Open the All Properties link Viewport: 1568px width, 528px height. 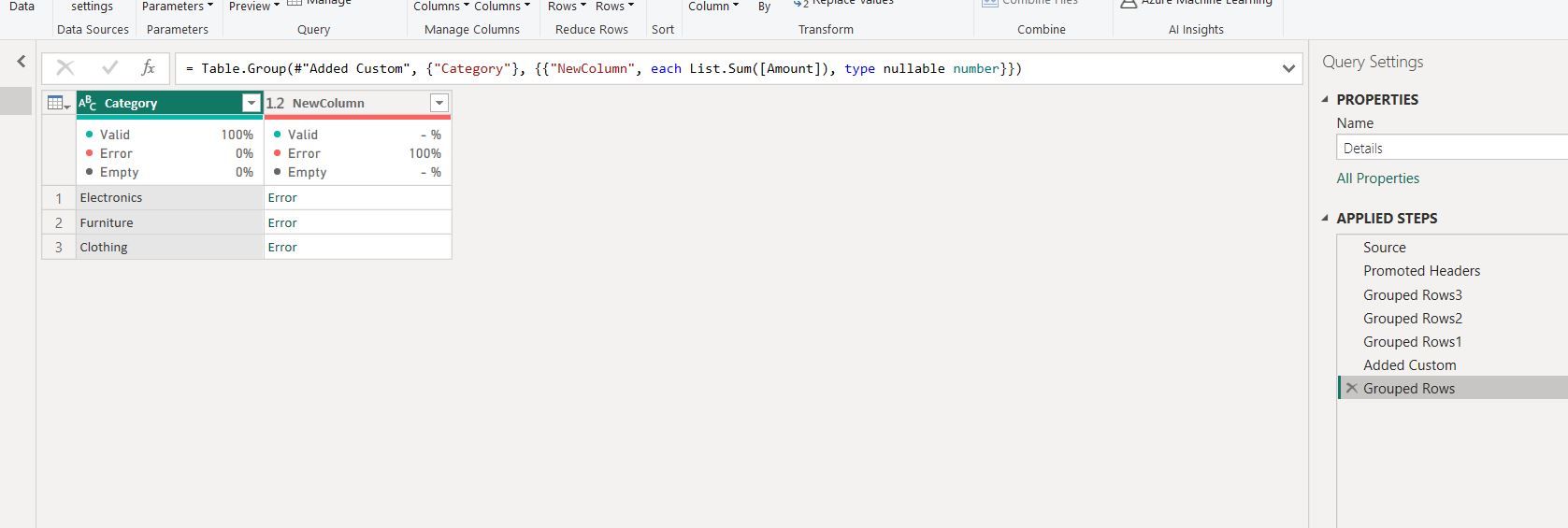pyautogui.click(x=1377, y=178)
